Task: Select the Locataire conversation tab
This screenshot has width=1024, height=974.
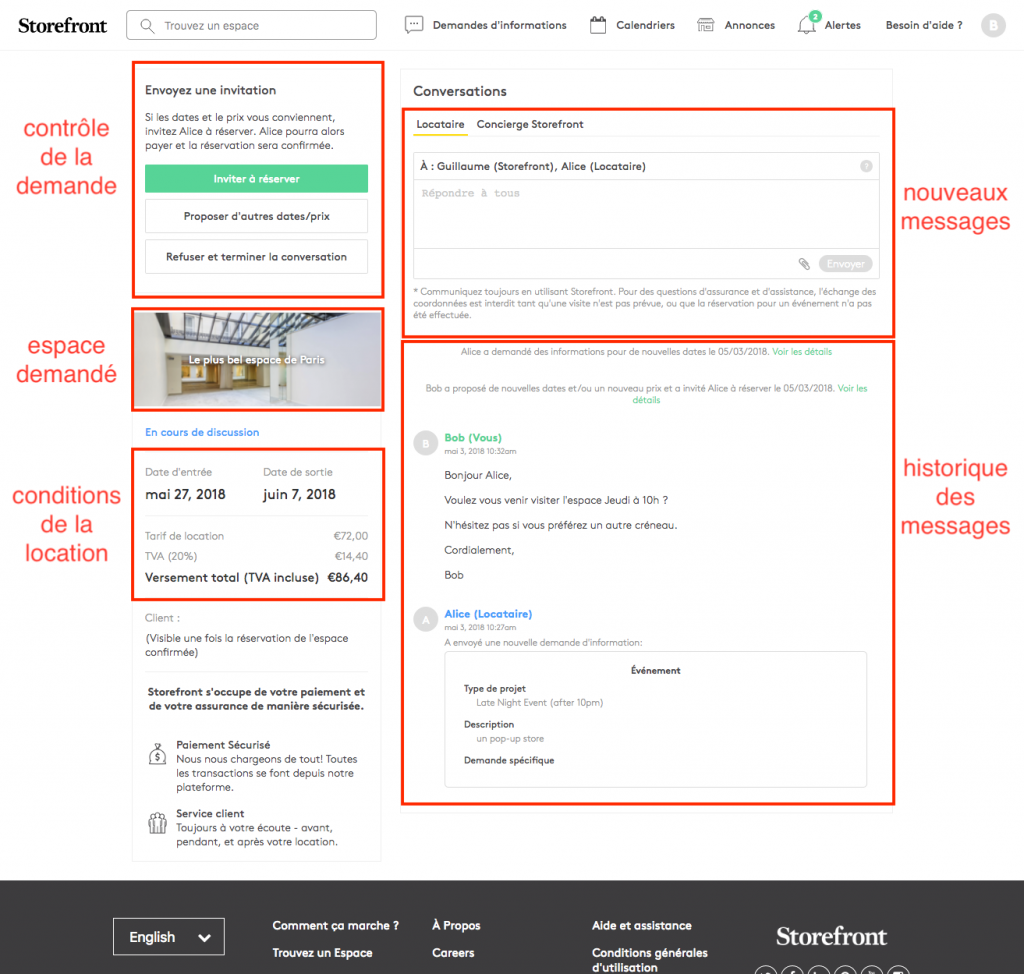Action: (440, 124)
